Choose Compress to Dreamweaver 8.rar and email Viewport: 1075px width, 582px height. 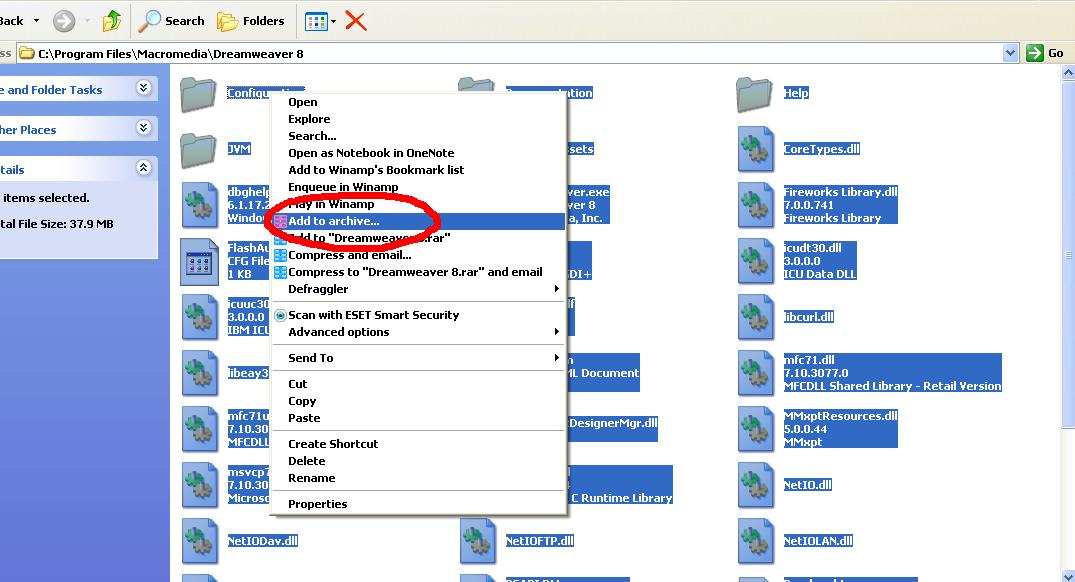418,272
